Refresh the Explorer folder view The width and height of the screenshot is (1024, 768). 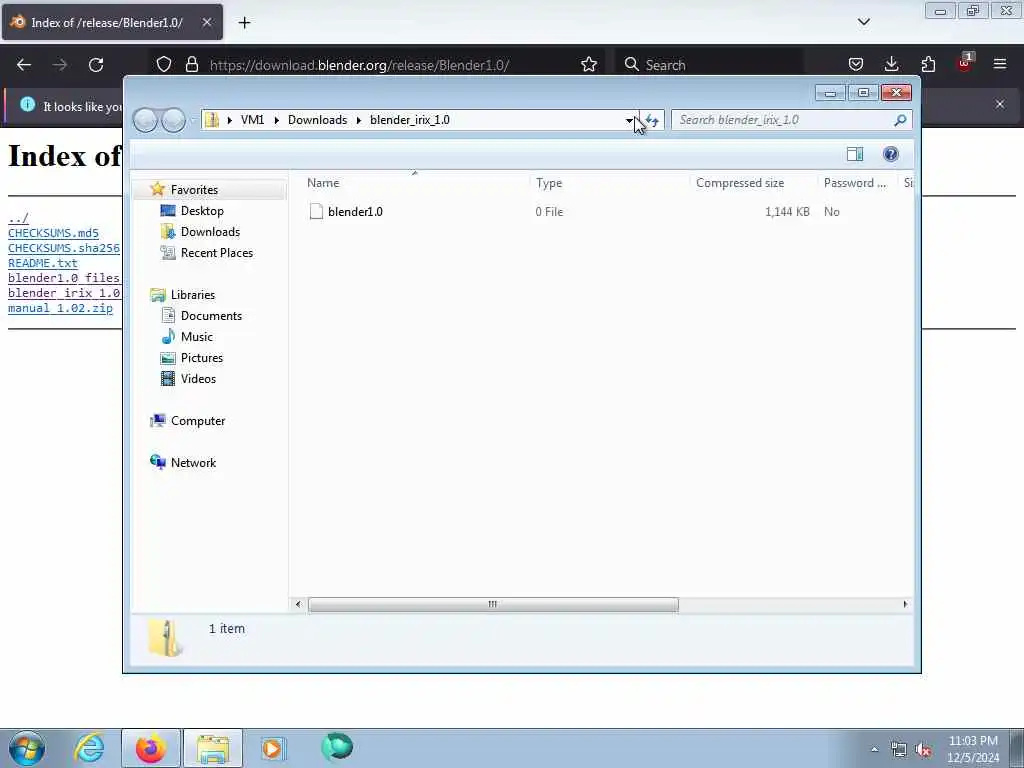pos(652,120)
